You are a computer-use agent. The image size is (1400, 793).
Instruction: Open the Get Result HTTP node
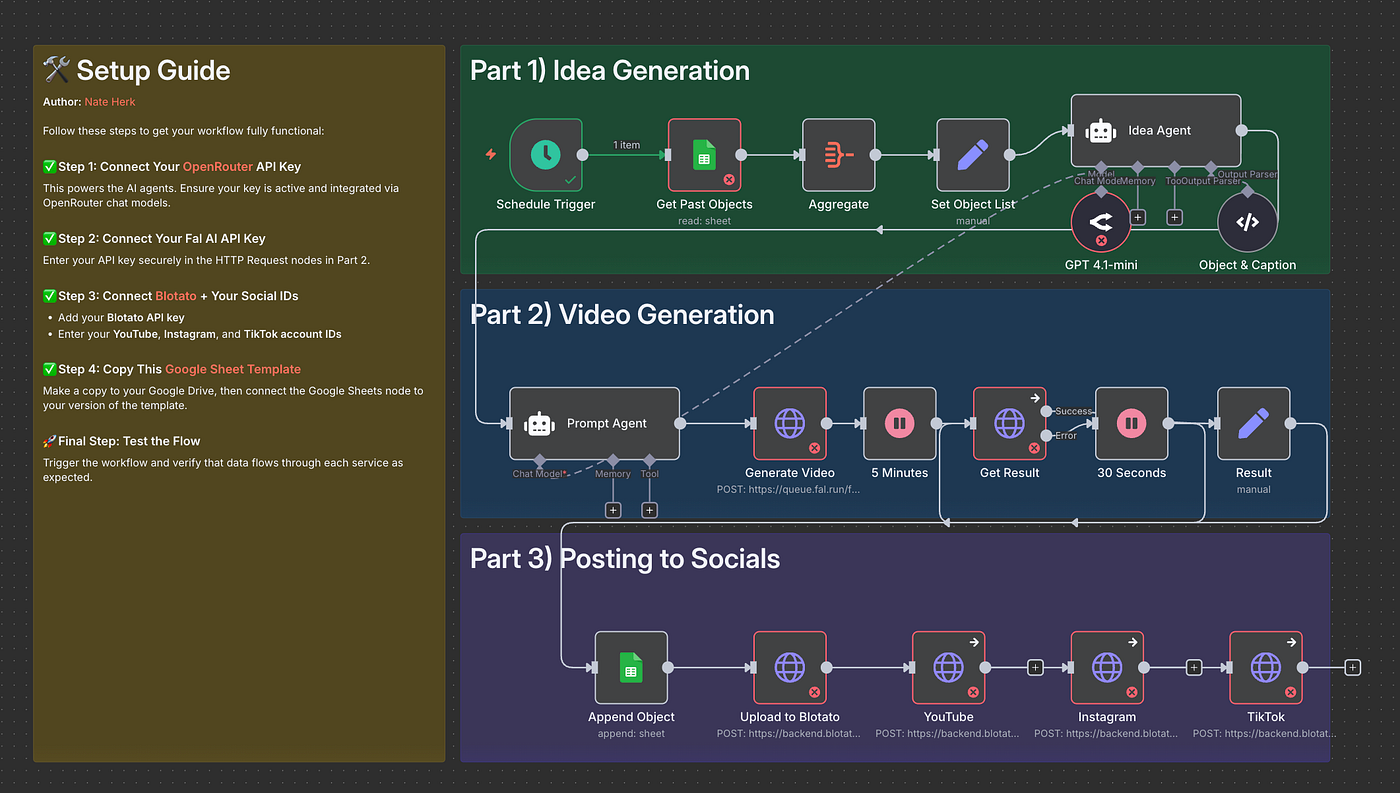[1009, 423]
